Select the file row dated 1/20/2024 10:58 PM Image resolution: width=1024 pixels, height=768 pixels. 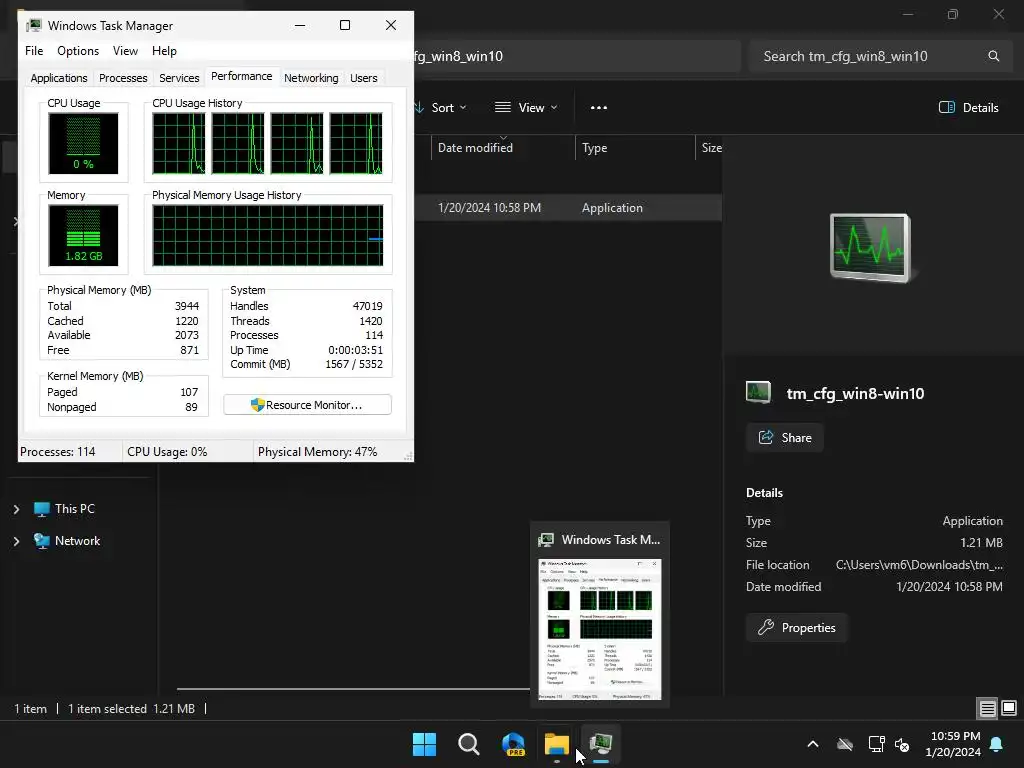568,208
